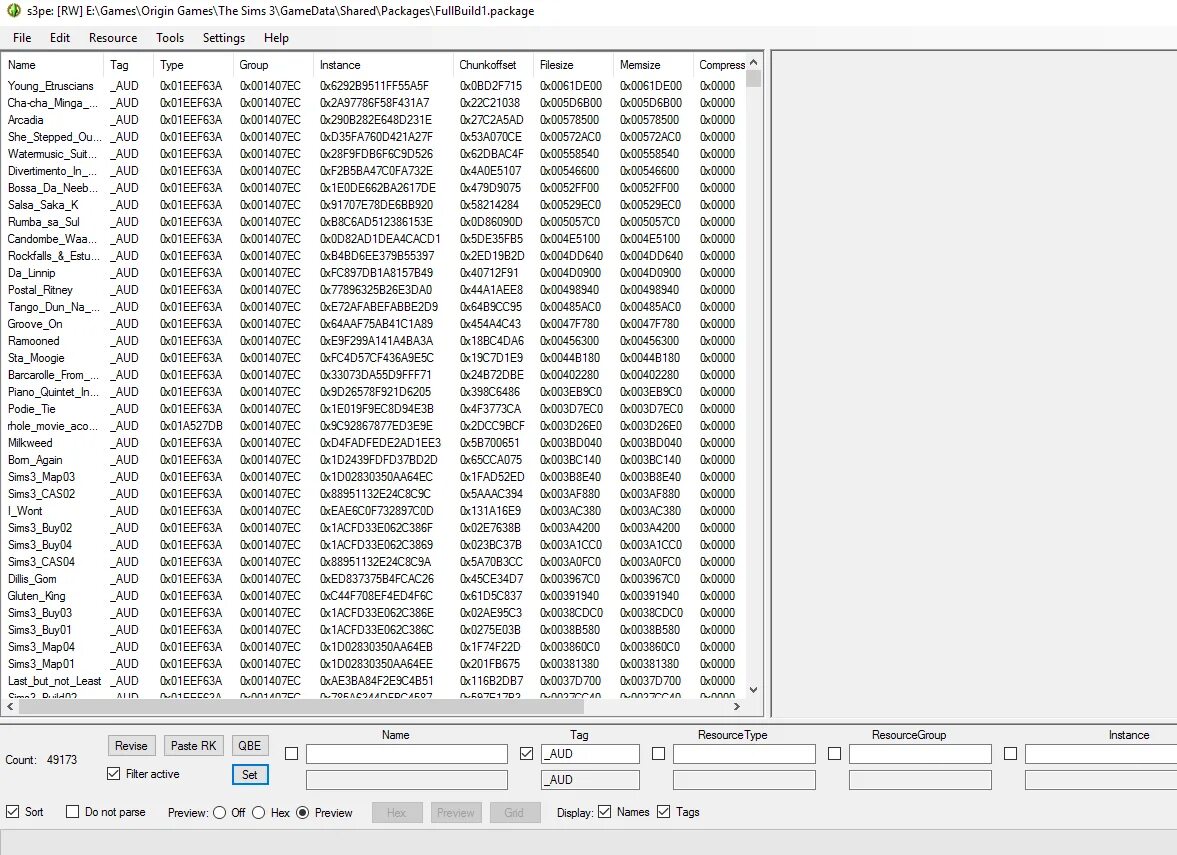Select the Podie_Tie resource row
This screenshot has width=1177, height=855.
point(374,409)
